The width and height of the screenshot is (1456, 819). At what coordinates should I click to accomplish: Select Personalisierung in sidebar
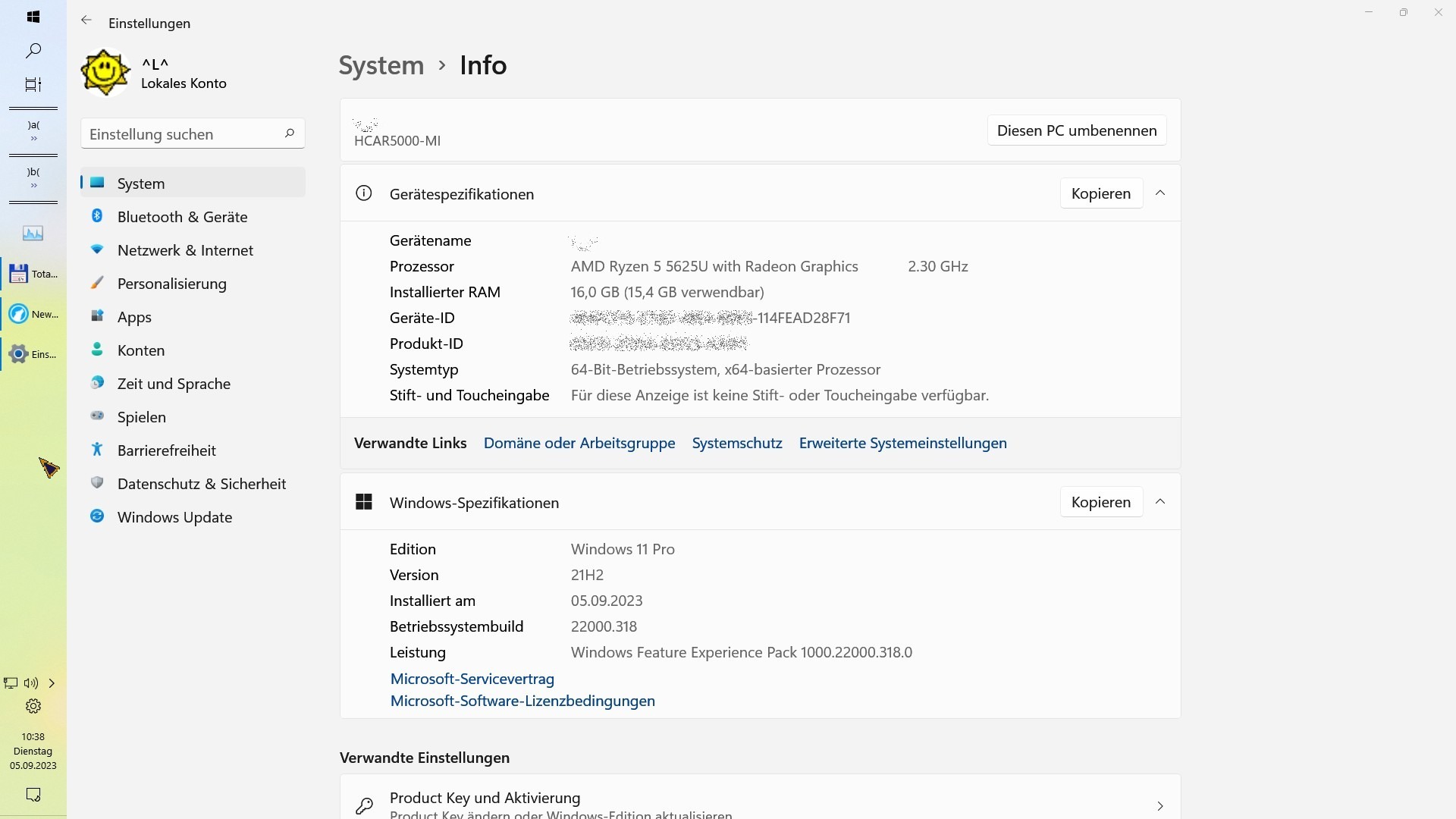tap(171, 284)
